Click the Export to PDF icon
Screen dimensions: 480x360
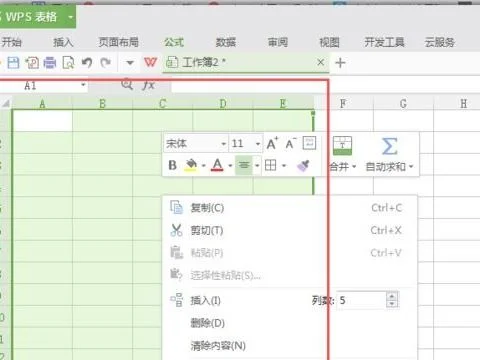(32, 63)
